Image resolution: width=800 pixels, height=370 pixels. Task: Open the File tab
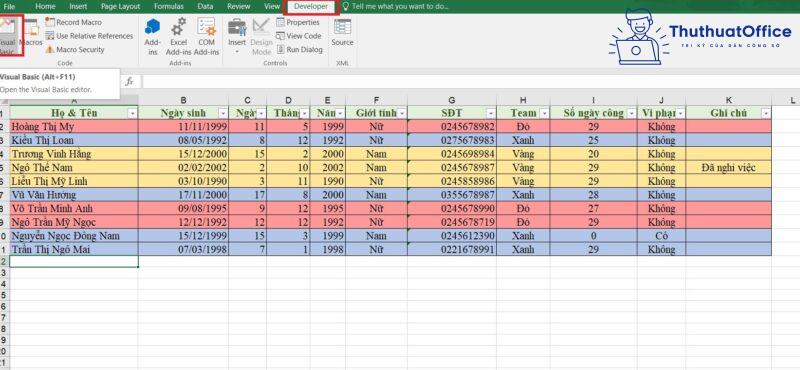(10, 6)
